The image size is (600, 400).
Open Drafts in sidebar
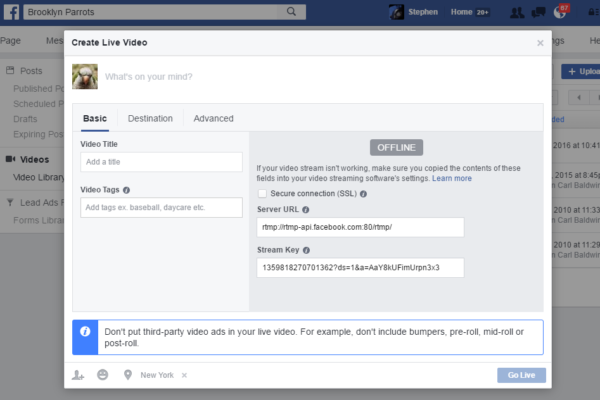click(25, 119)
